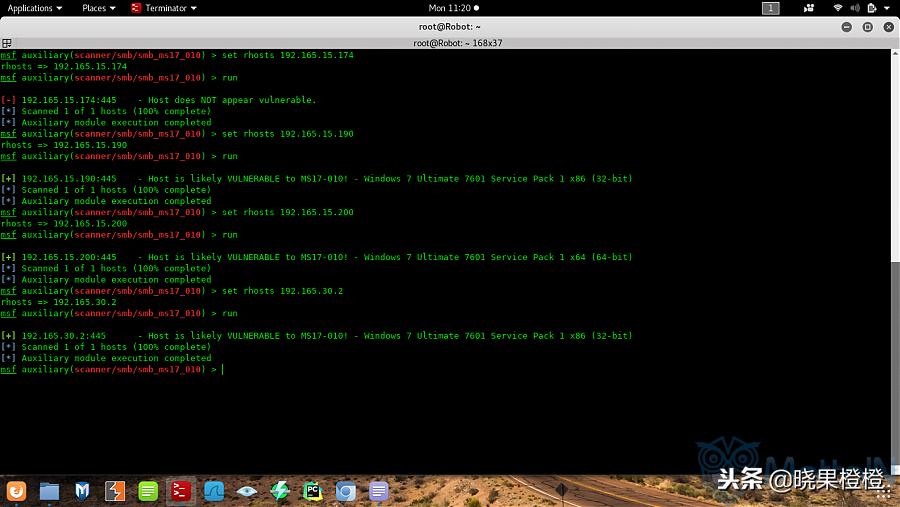This screenshot has height=507, width=900.
Task: Click the active msf prompt cursor line
Action: click(x=112, y=369)
